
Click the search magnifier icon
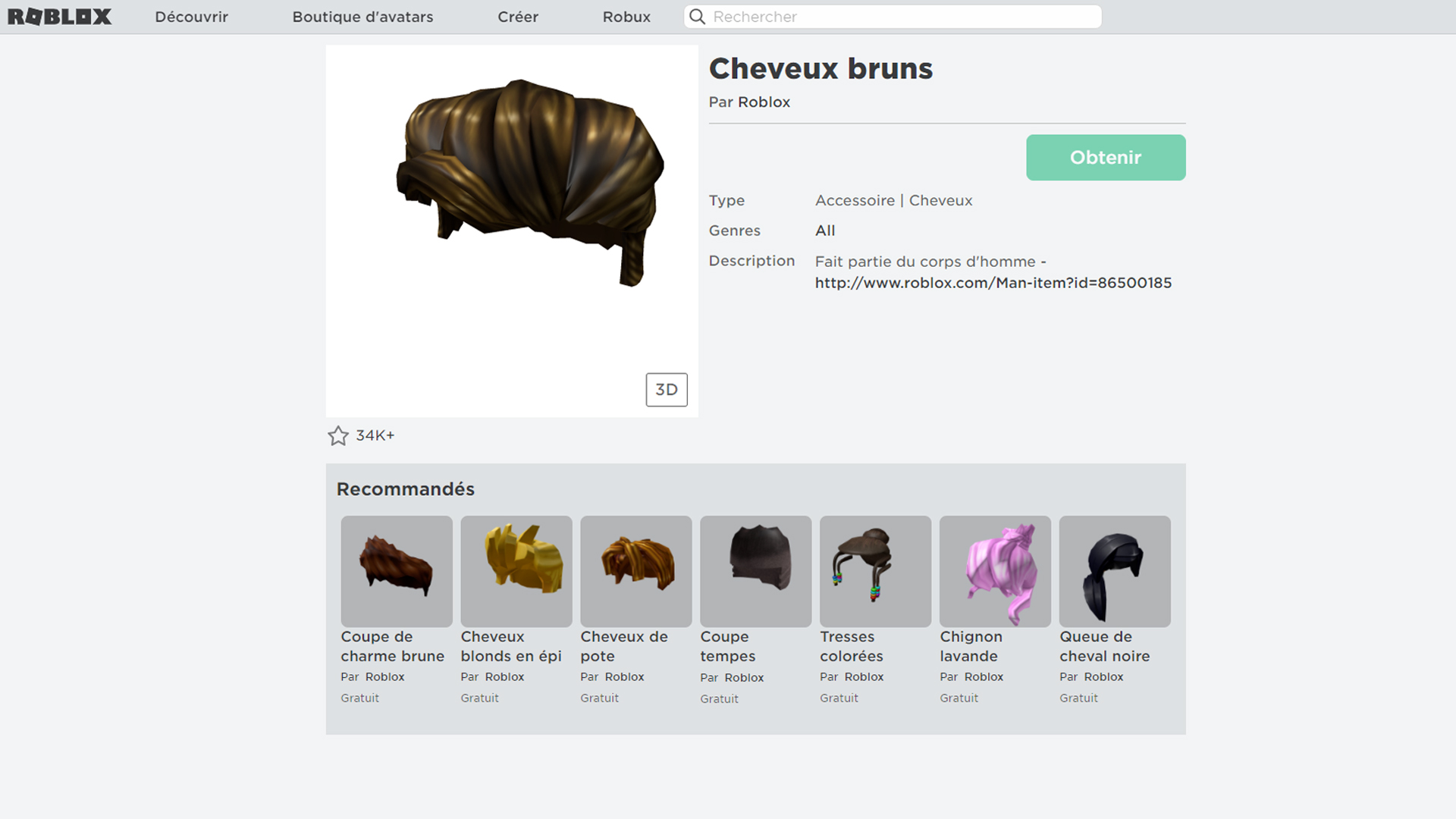[697, 17]
